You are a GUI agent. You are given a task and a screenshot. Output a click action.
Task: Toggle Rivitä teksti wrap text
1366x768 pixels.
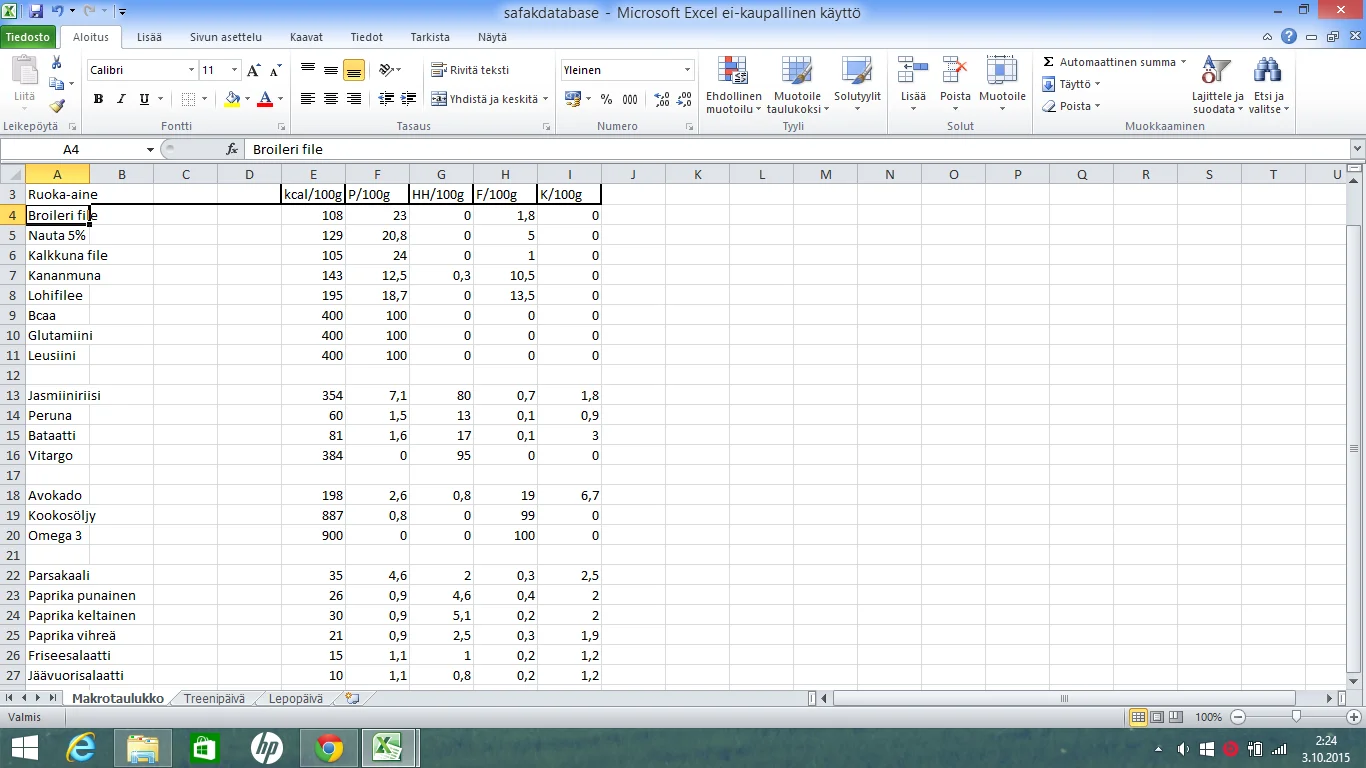(x=471, y=70)
